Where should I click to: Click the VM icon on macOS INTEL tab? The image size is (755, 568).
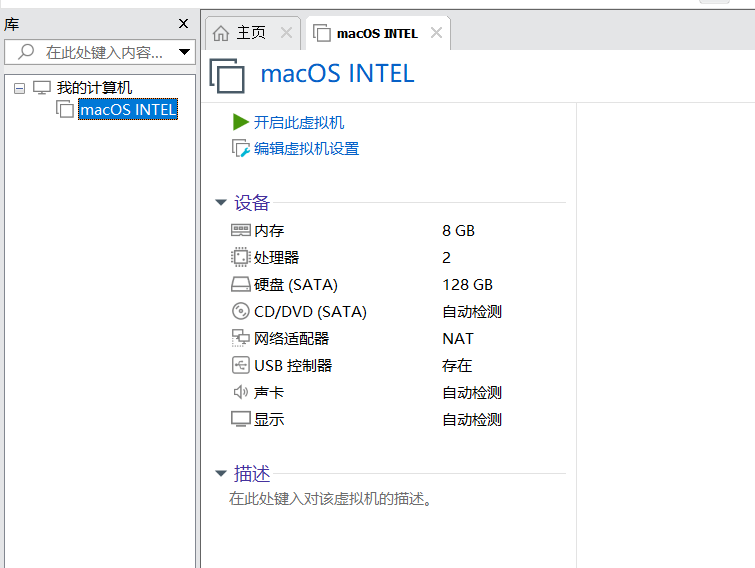coord(321,33)
